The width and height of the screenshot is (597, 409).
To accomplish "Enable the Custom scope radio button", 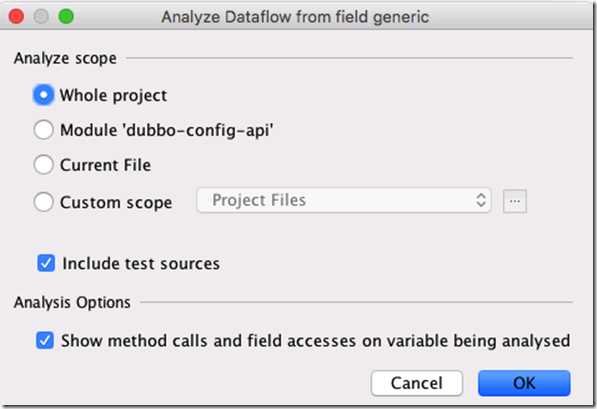I will [43, 201].
